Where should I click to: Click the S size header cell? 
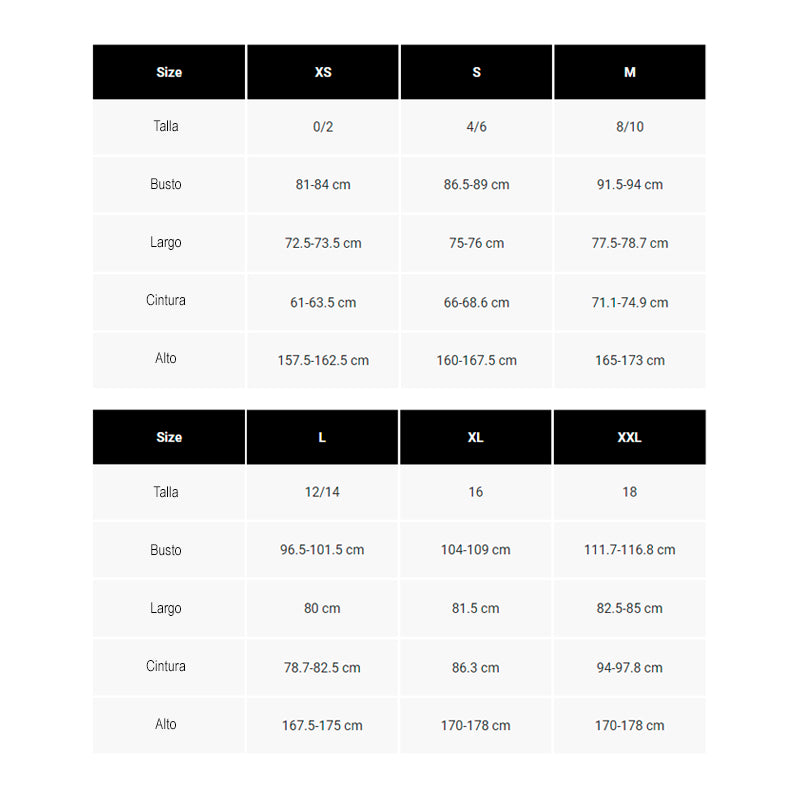coord(476,72)
